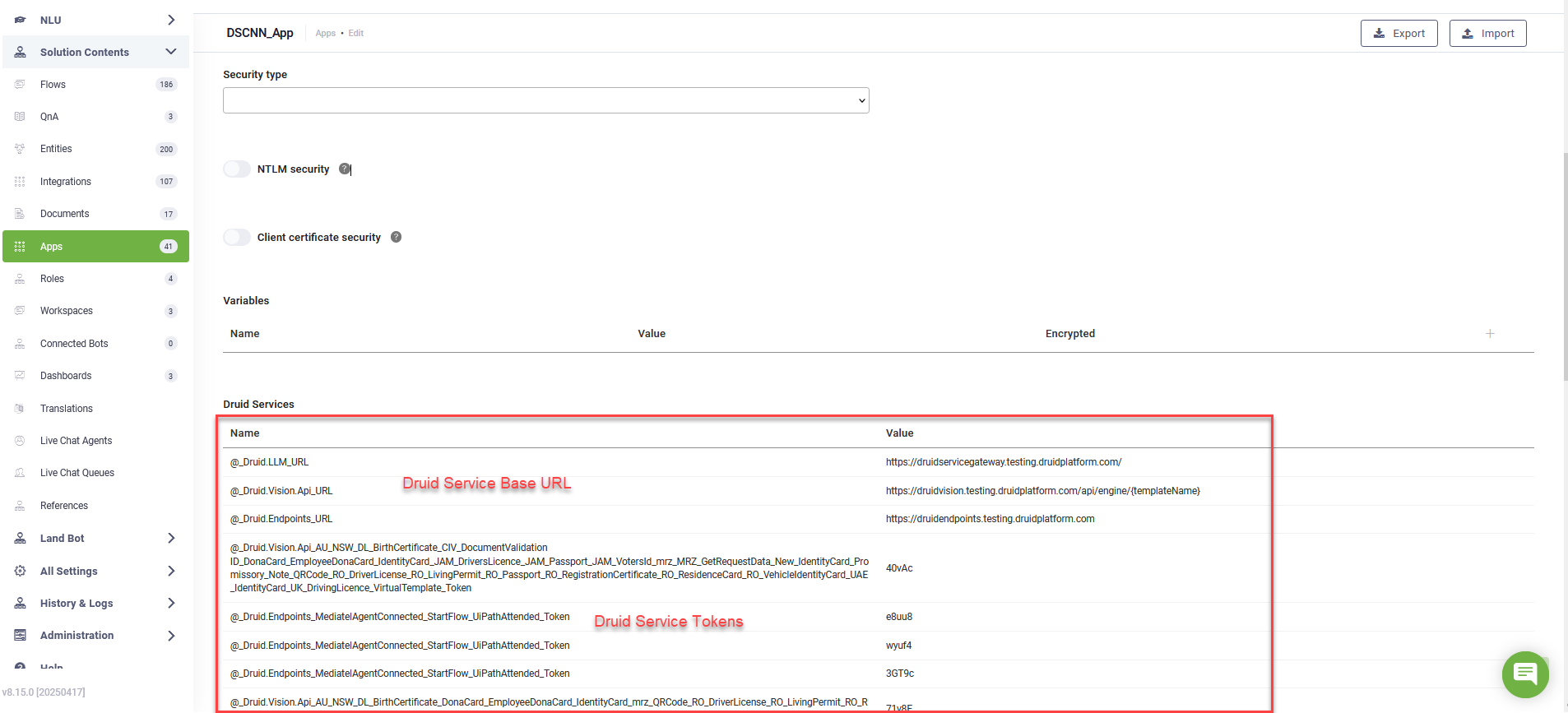This screenshot has width=1568, height=713.
Task: Select the Apps menu item
Action: [95, 247]
